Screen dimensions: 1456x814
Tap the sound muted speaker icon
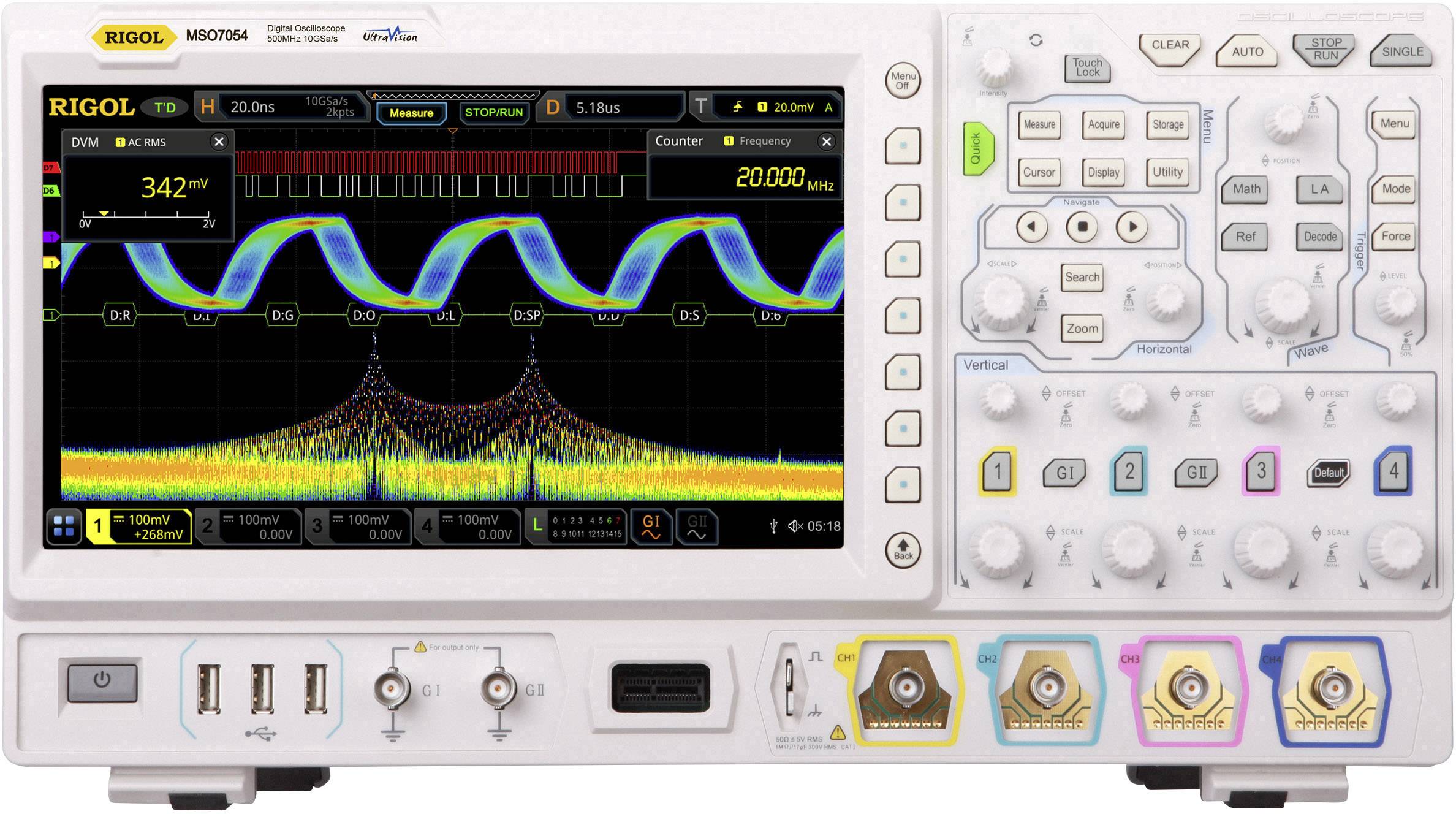(x=795, y=526)
